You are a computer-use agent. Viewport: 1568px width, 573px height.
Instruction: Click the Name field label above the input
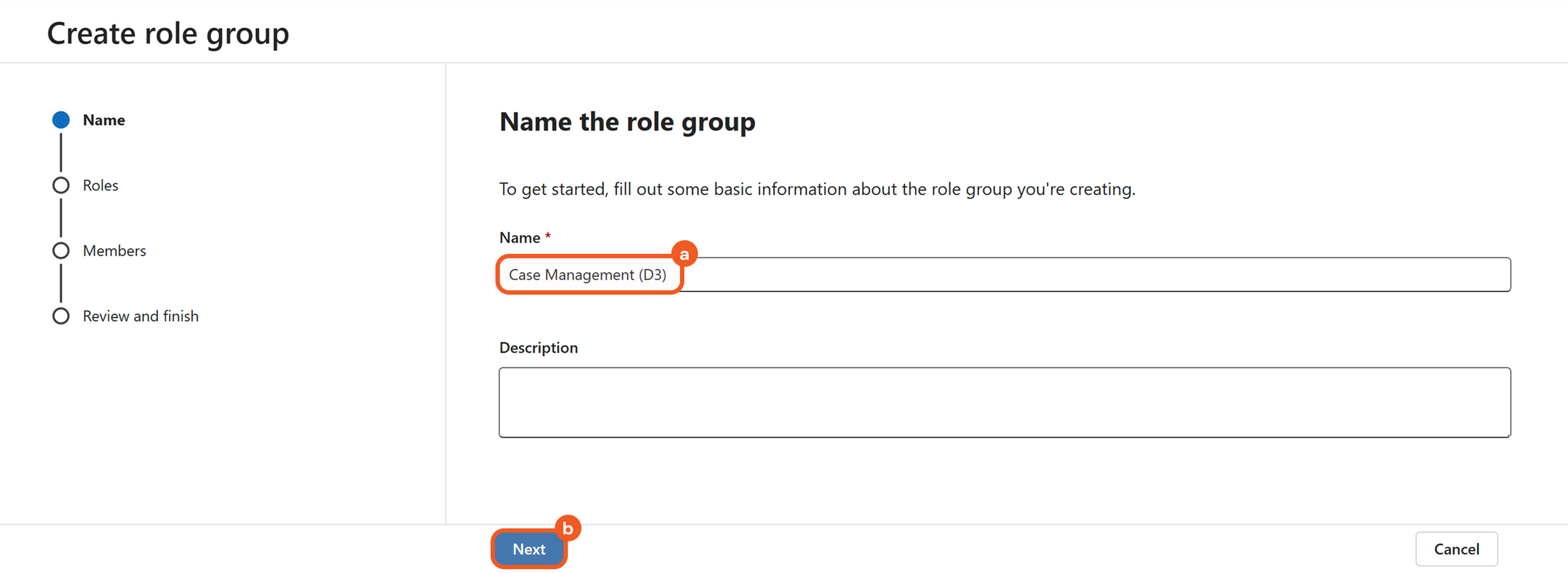[x=519, y=237]
